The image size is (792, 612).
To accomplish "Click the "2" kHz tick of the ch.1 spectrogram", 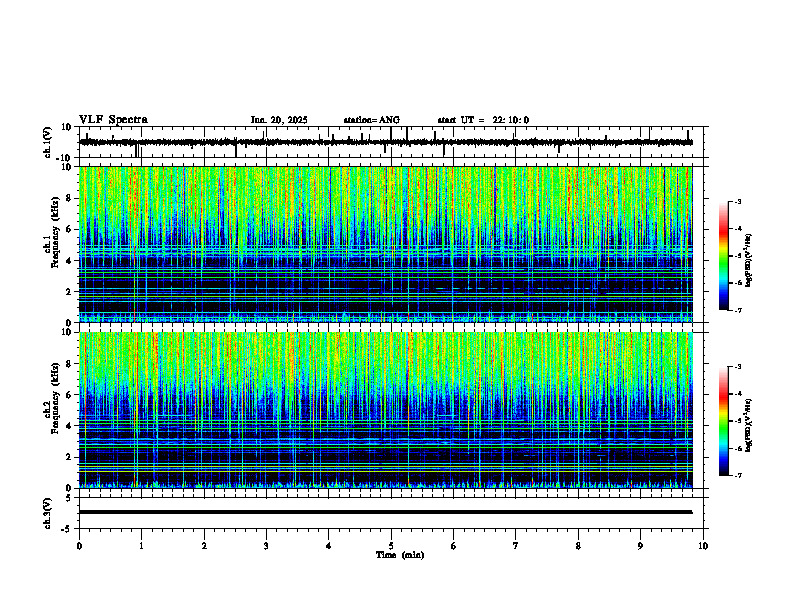I will pos(69,292).
